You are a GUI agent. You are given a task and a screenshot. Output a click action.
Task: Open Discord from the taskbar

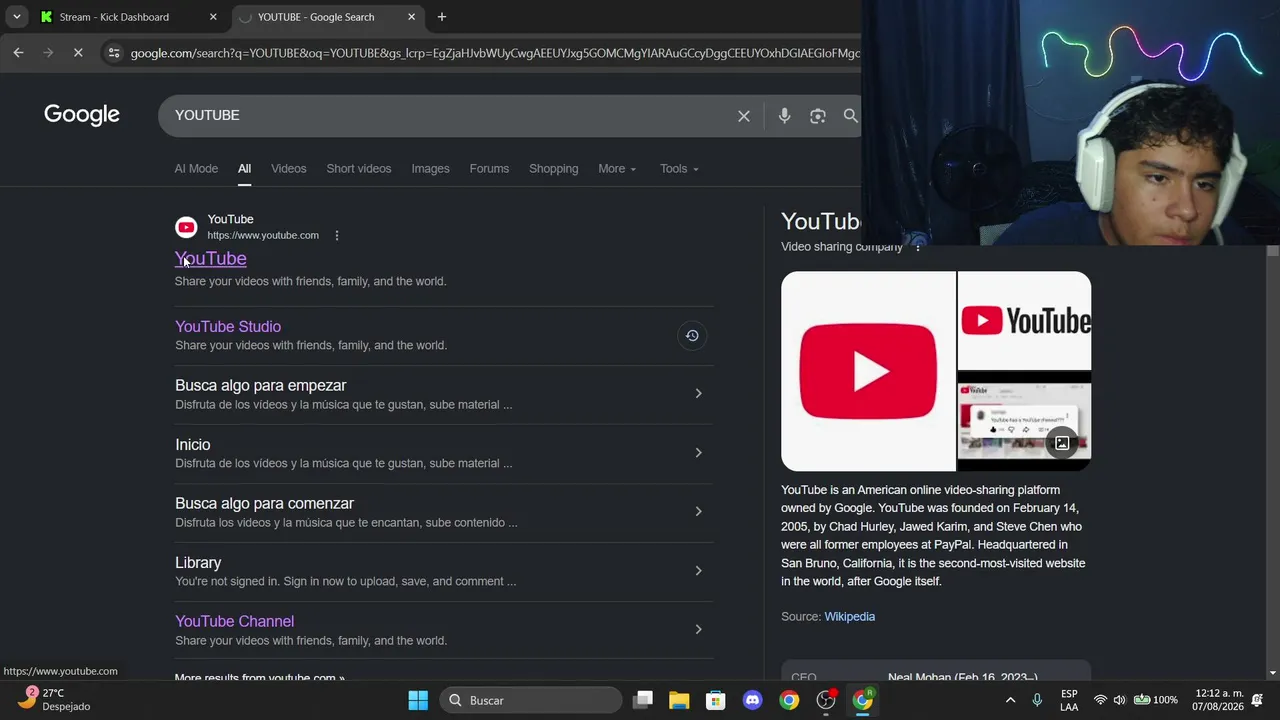point(752,700)
